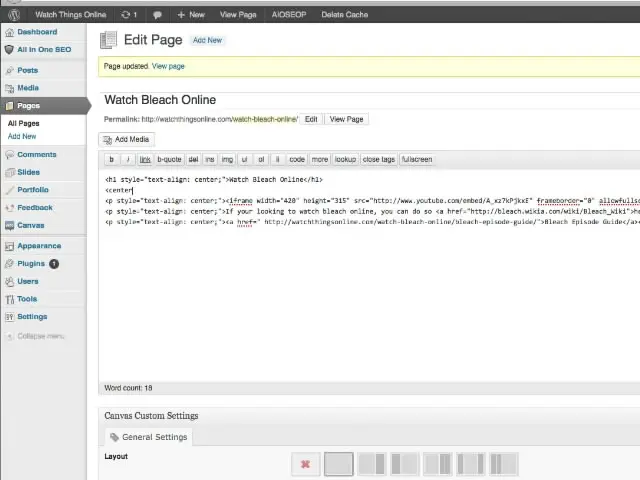Insert unordered list with ul button
Viewport: 640px width, 480px height.
[244, 160]
